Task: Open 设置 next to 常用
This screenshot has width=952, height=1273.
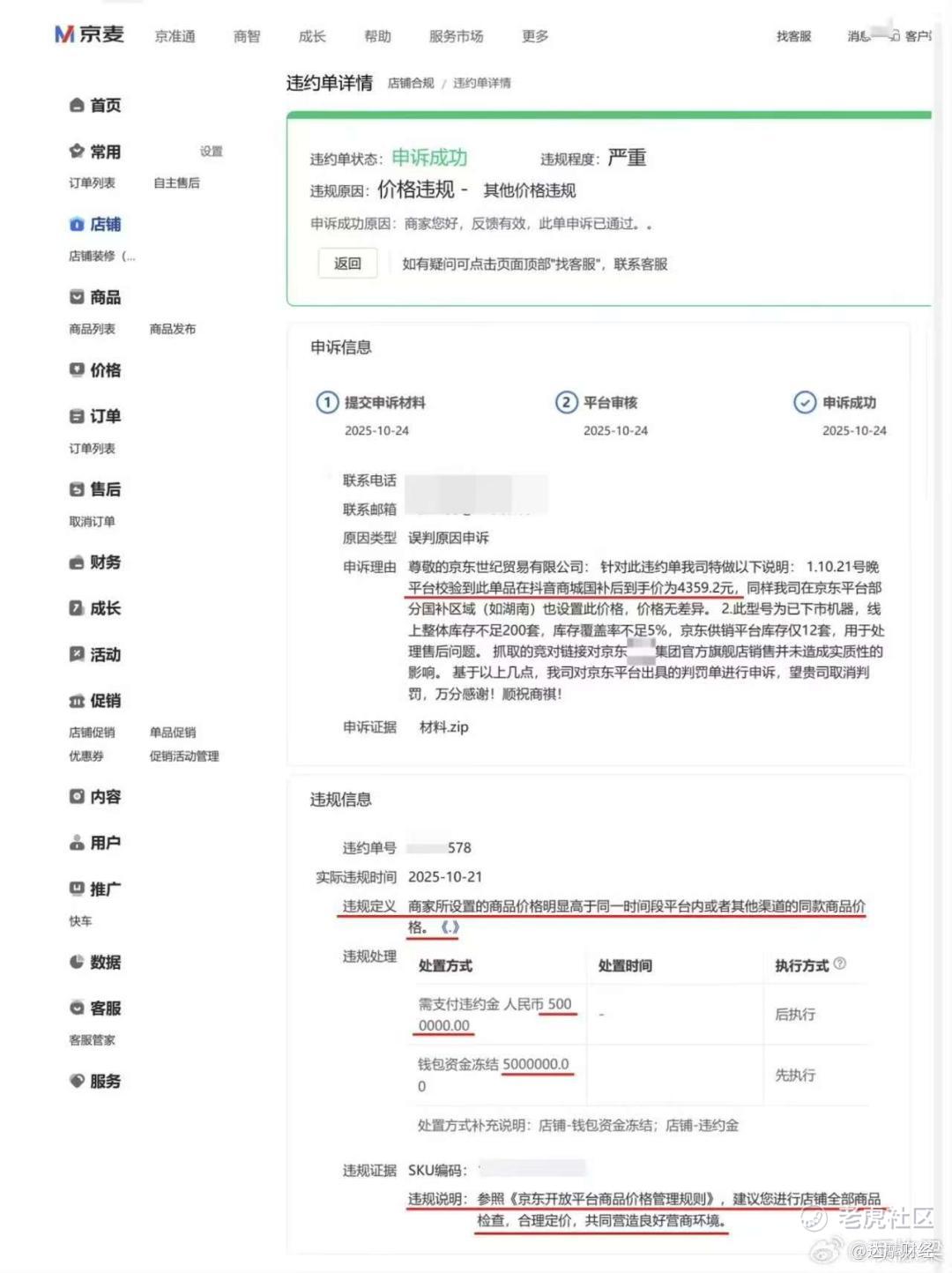Action: pos(212,152)
